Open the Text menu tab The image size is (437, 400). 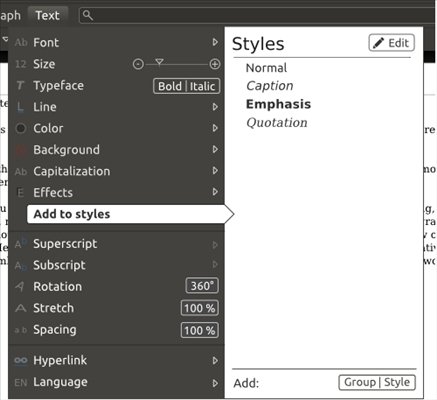tap(47, 15)
